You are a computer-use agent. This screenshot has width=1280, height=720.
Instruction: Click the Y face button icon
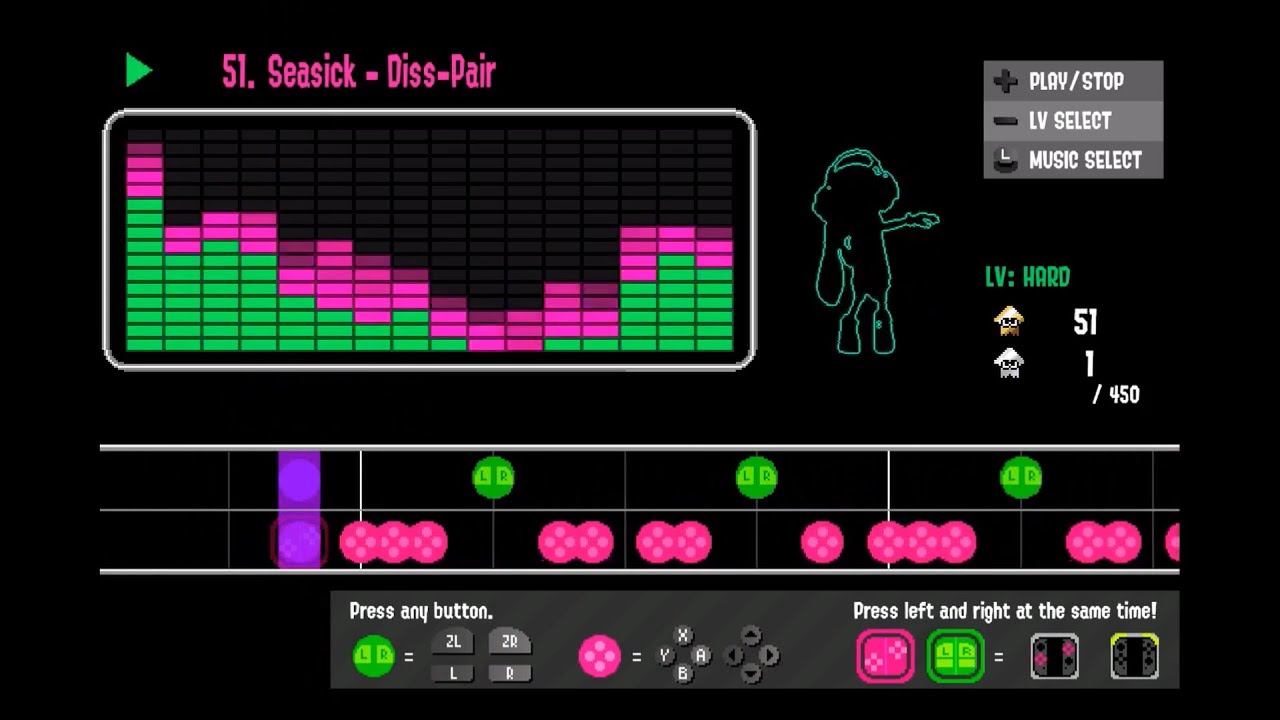pyautogui.click(x=664, y=656)
